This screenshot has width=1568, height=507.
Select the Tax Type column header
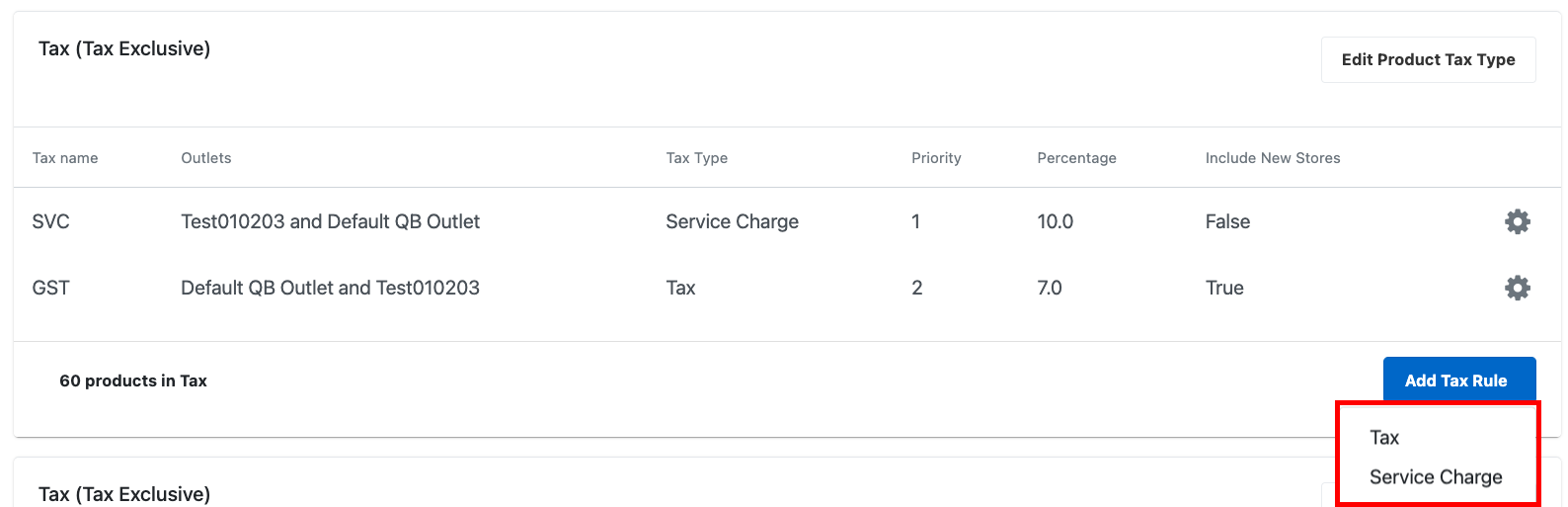tap(697, 158)
